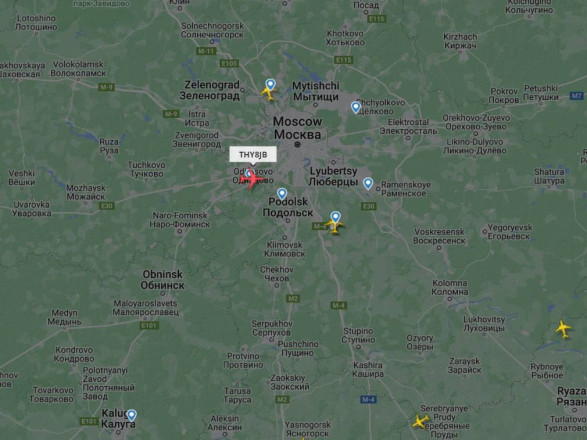Open the airport pin near Shchyolkovo
Screen dimensions: 587x440
[x=356, y=107]
